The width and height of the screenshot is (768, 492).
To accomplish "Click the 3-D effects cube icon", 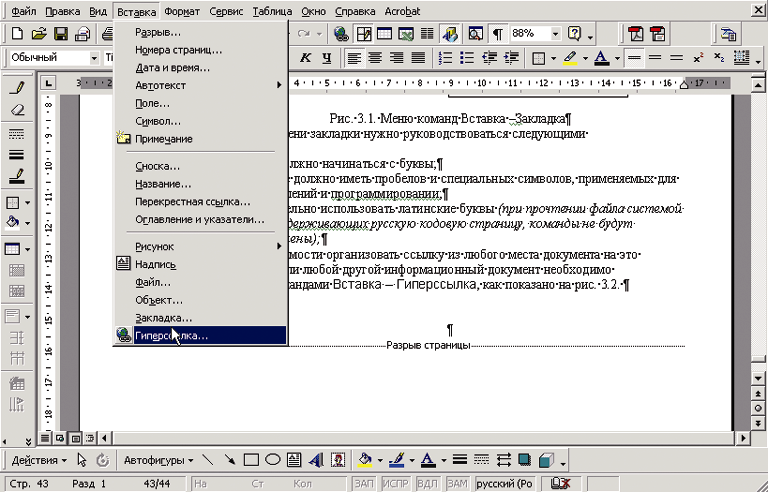I will (x=546, y=460).
